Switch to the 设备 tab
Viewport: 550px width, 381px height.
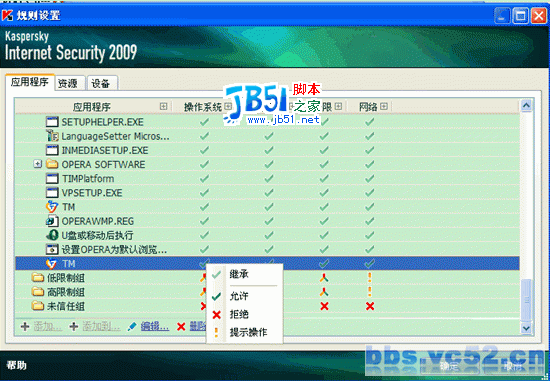point(101,83)
